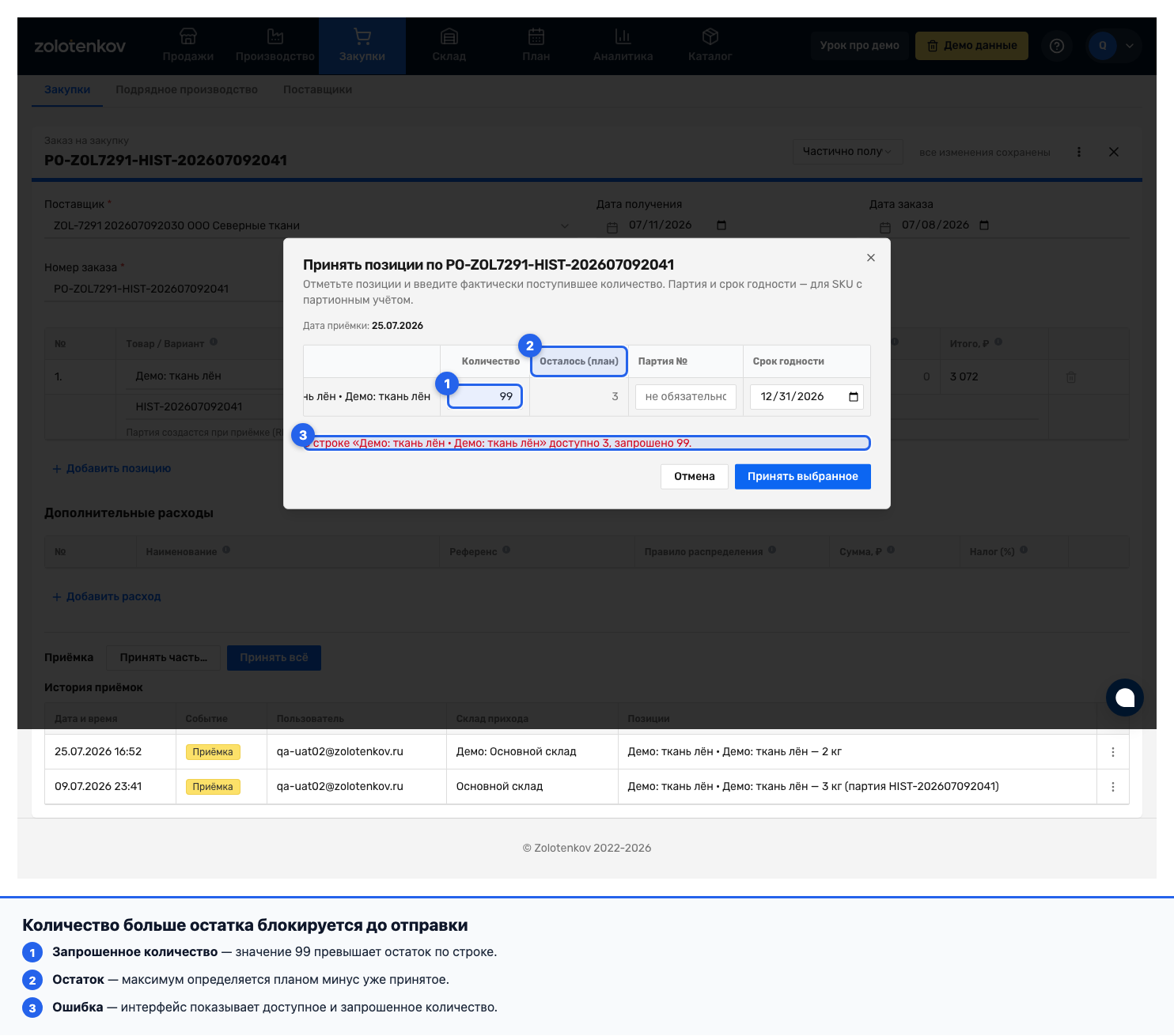The width and height of the screenshot is (1174, 1036).
Task: Go to Склад warehouse icon
Action: click(449, 36)
